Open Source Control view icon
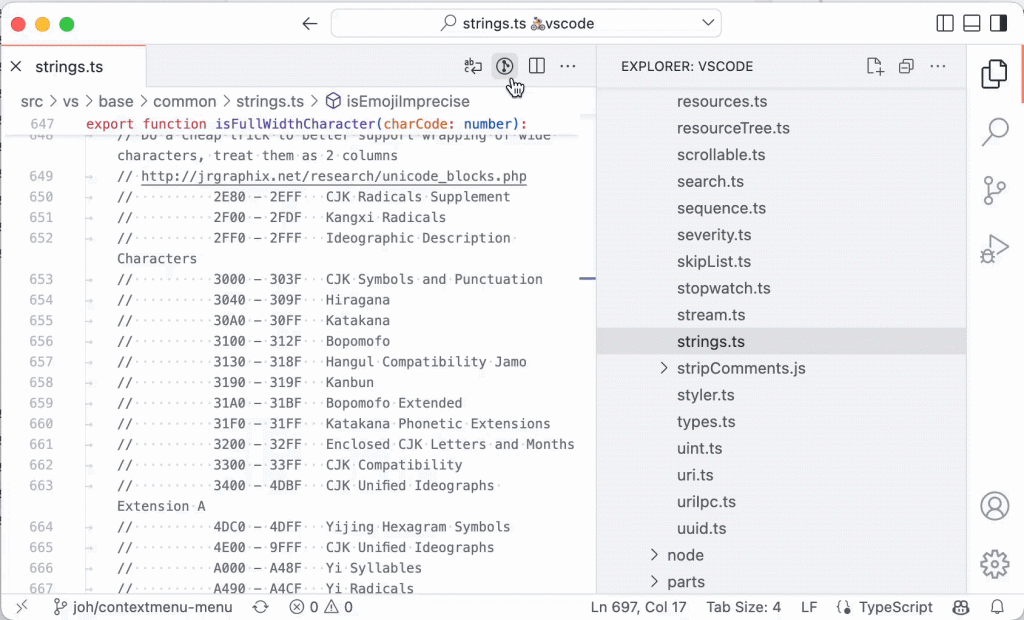Viewport: 1024px width, 620px height. (x=994, y=191)
